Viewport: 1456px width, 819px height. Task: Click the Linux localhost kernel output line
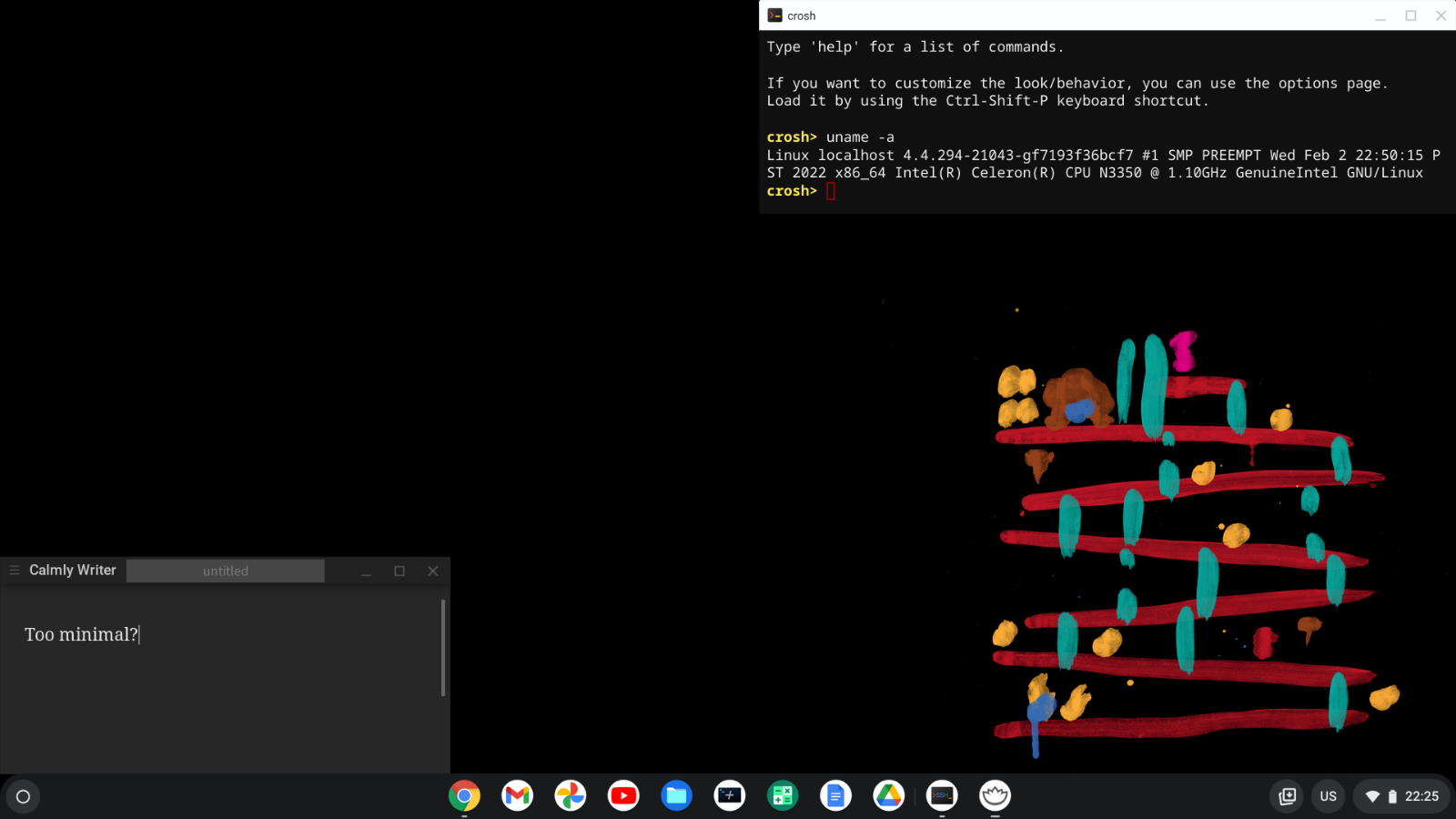coord(1104,156)
